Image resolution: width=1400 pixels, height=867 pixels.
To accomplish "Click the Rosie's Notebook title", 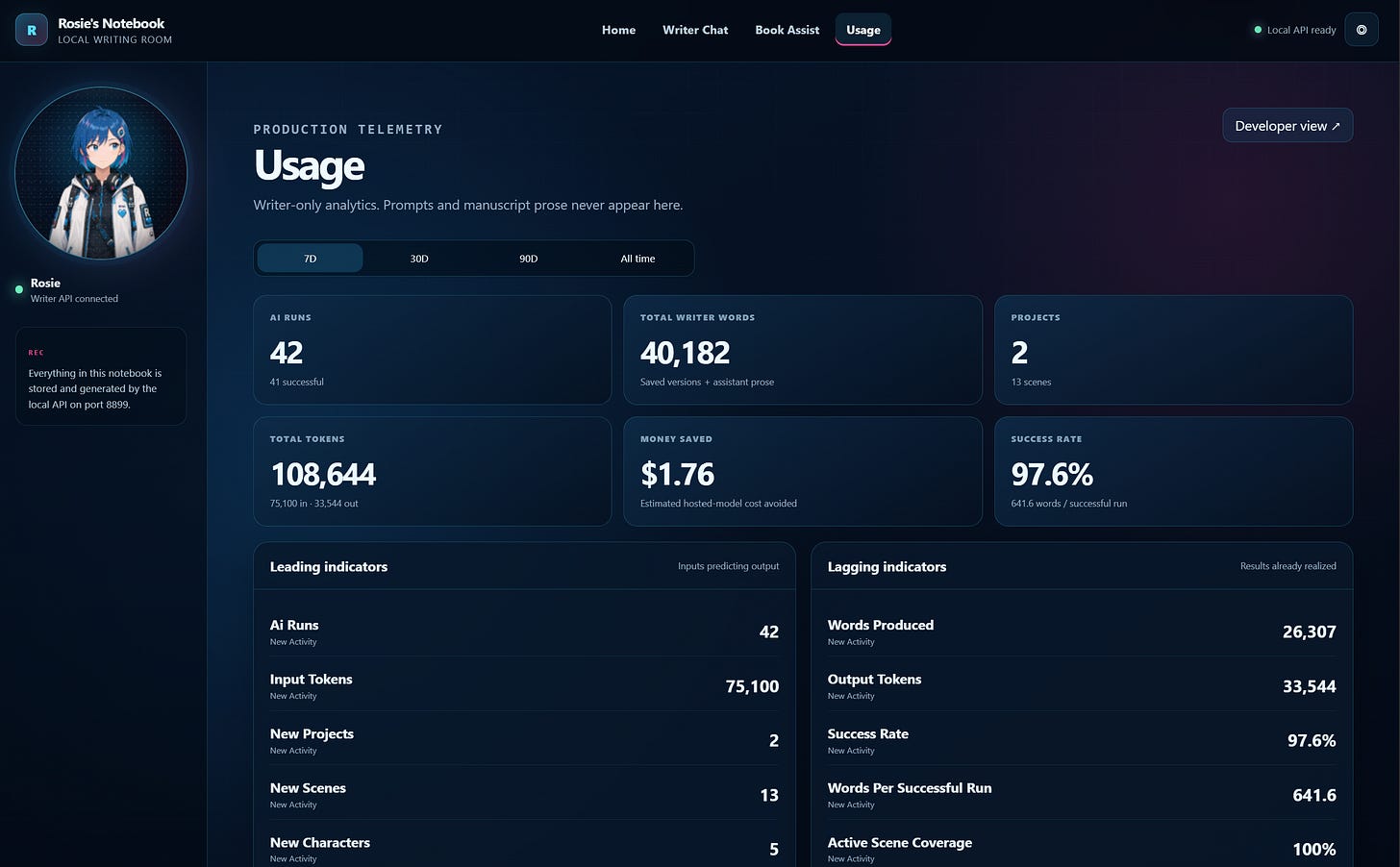I will (x=112, y=23).
